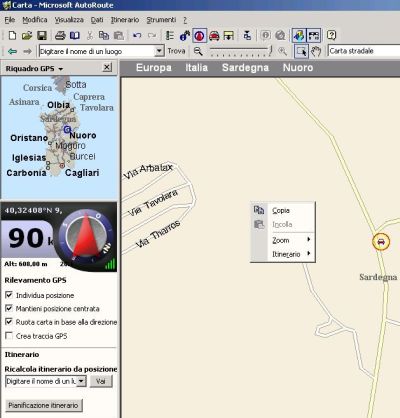Click Pianificazione itinerario button

click(44, 405)
